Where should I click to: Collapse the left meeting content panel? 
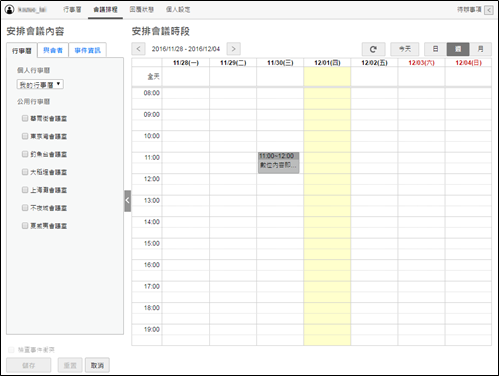click(127, 201)
